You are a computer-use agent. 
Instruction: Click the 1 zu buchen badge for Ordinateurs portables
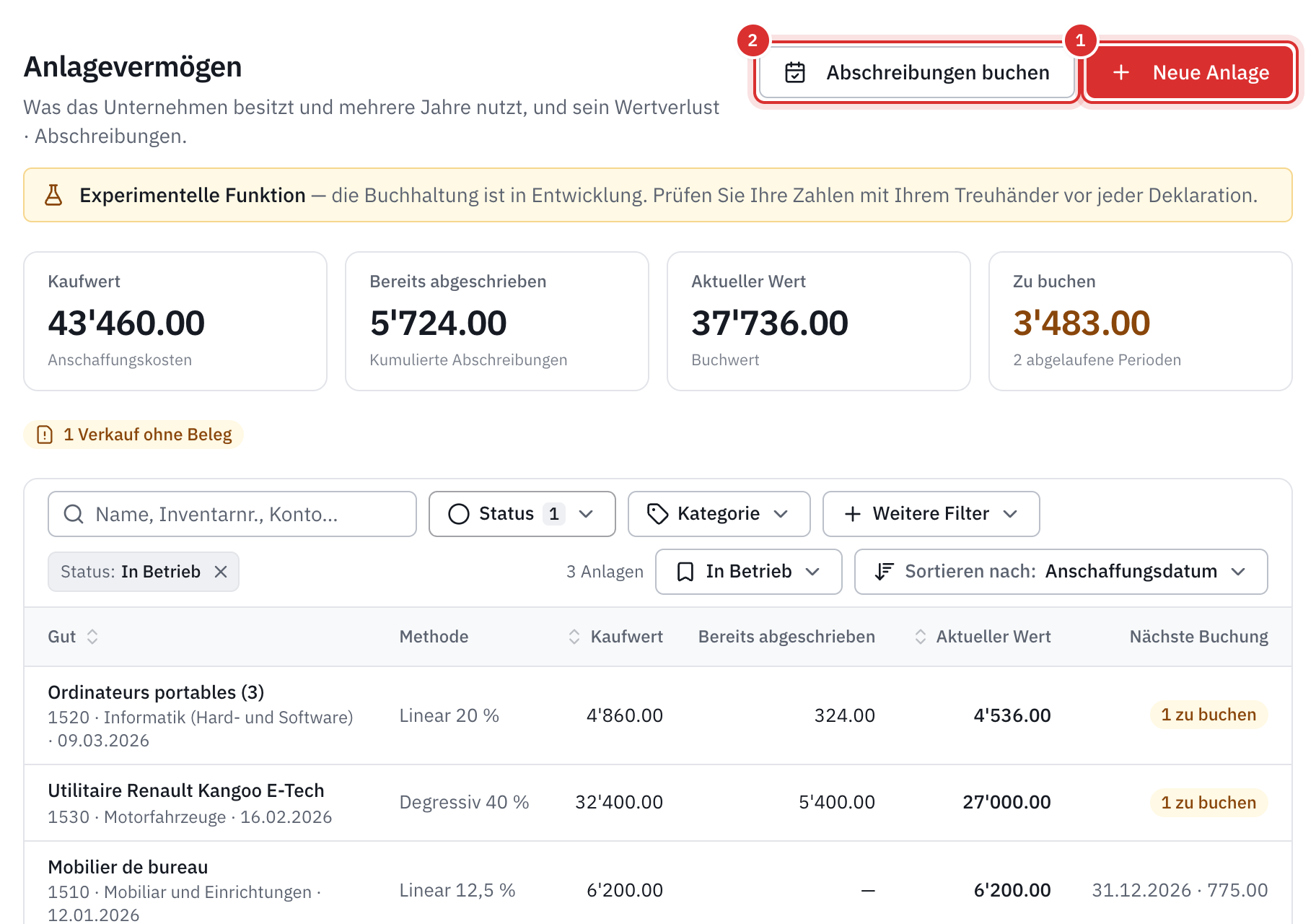(1208, 715)
